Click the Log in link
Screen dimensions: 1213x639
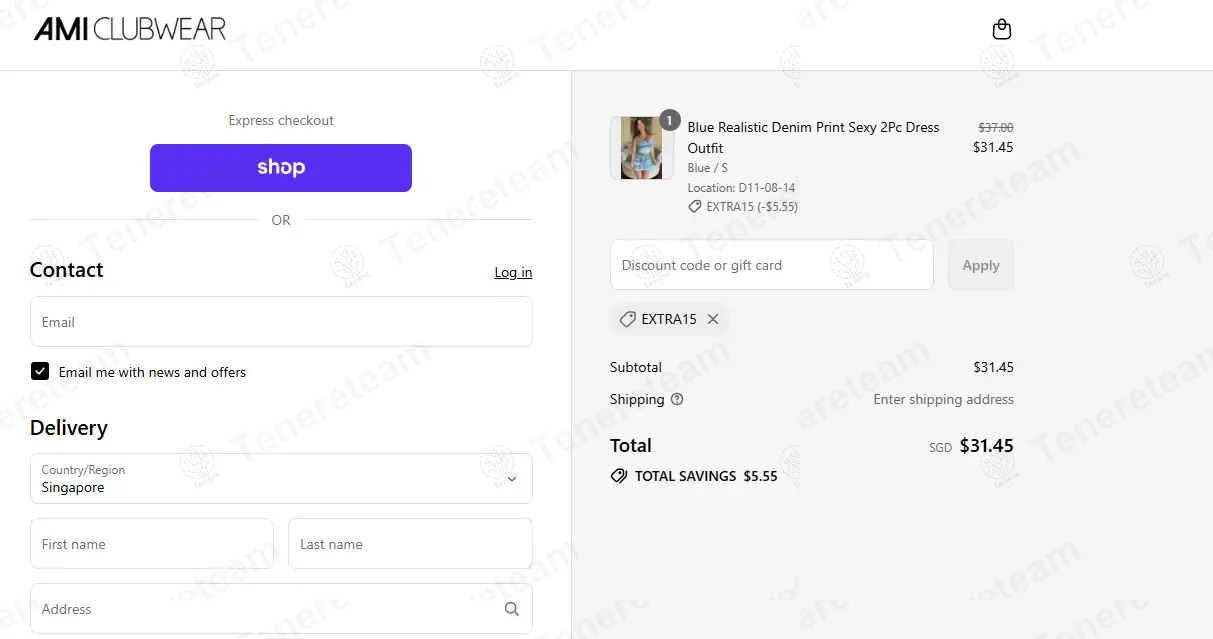click(513, 272)
